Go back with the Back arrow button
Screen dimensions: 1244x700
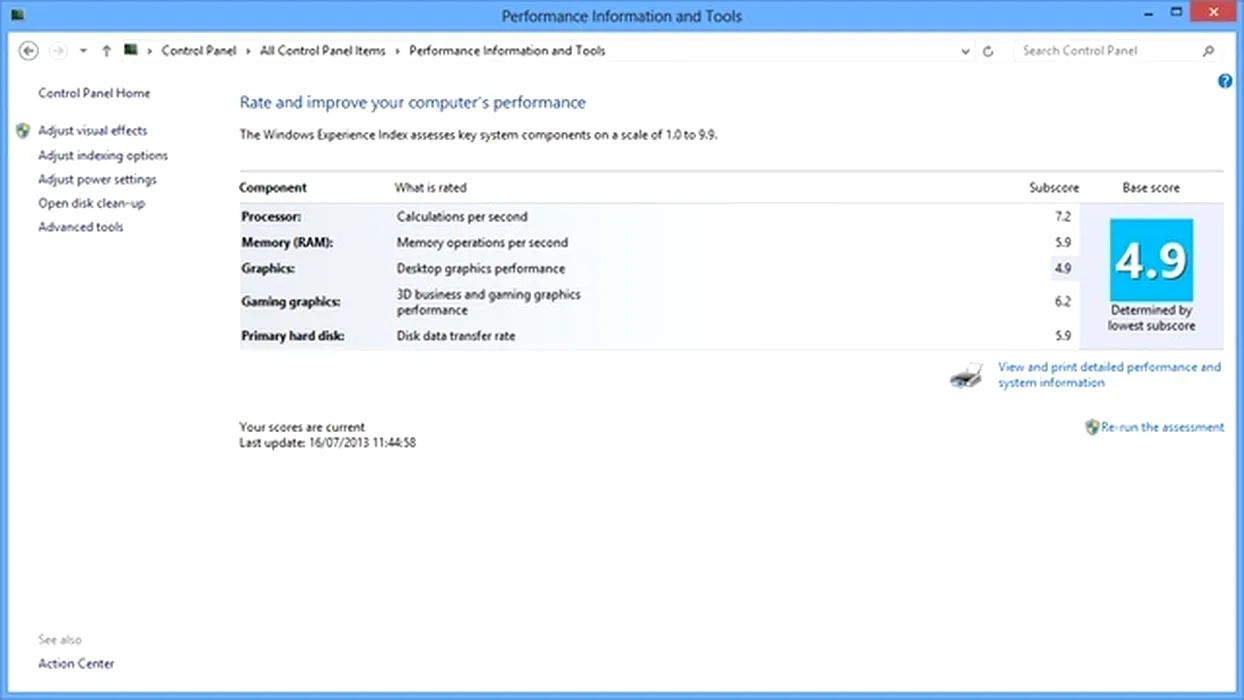29,51
